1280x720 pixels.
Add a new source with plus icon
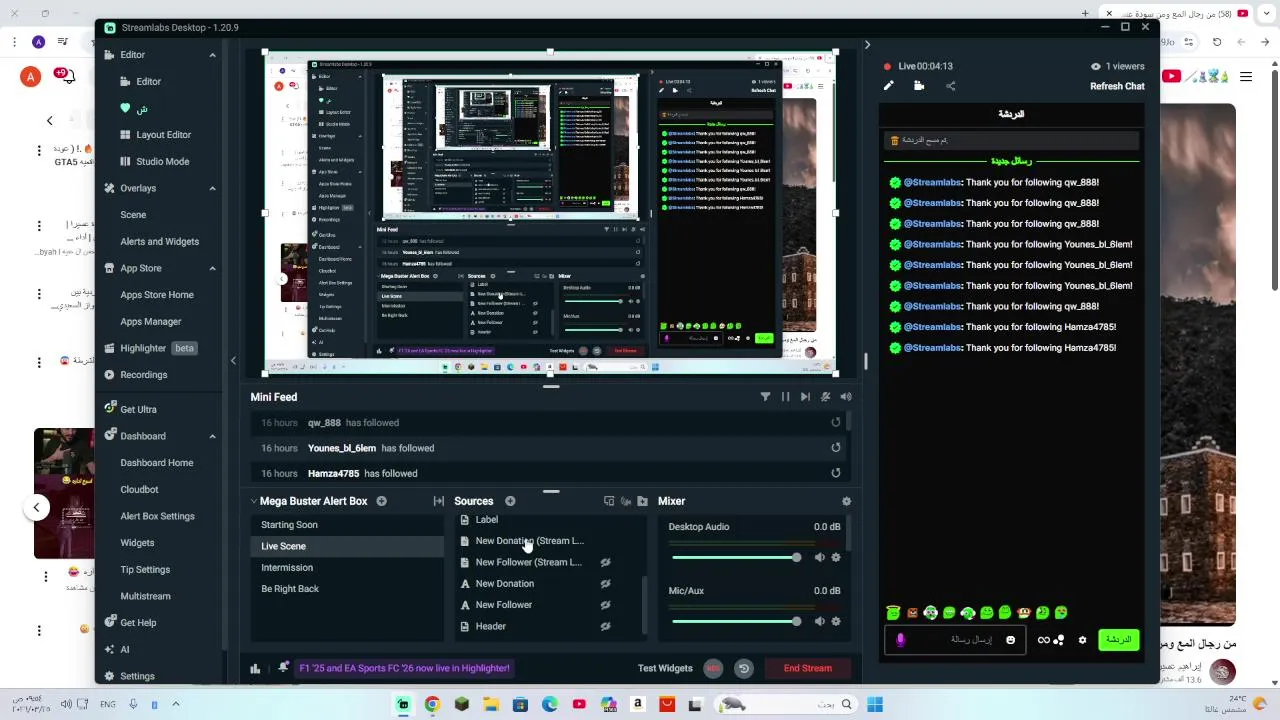pyautogui.click(x=510, y=501)
